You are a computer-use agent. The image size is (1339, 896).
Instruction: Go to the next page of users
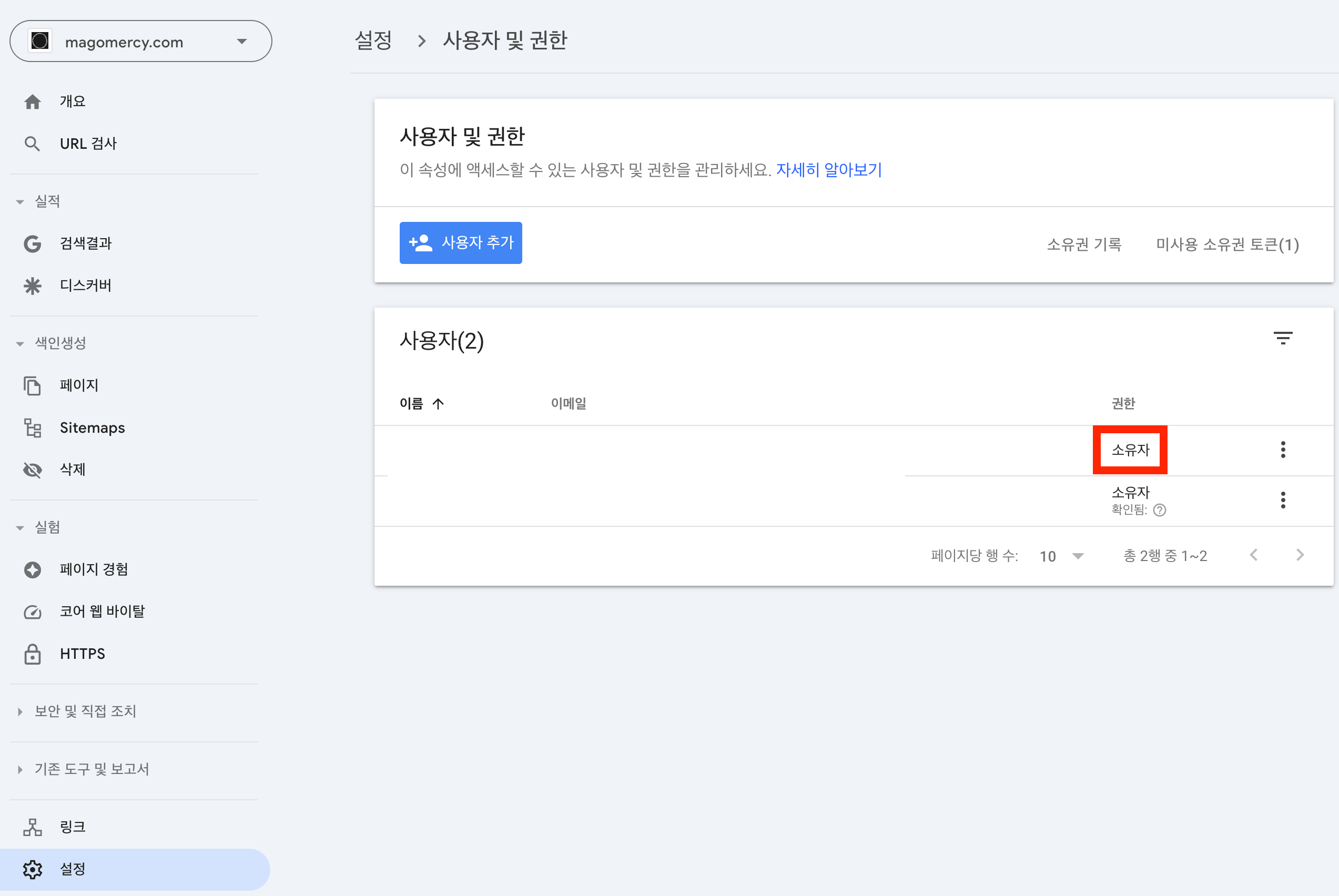[x=1300, y=555]
